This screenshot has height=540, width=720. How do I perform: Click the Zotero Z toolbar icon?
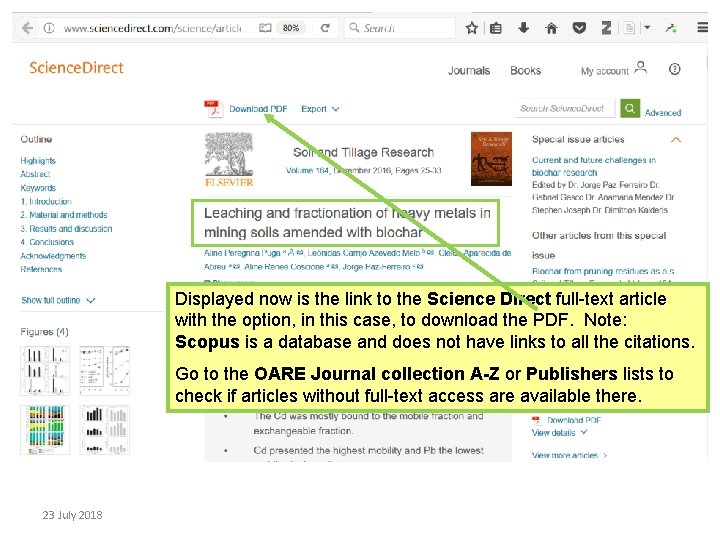coord(606,28)
